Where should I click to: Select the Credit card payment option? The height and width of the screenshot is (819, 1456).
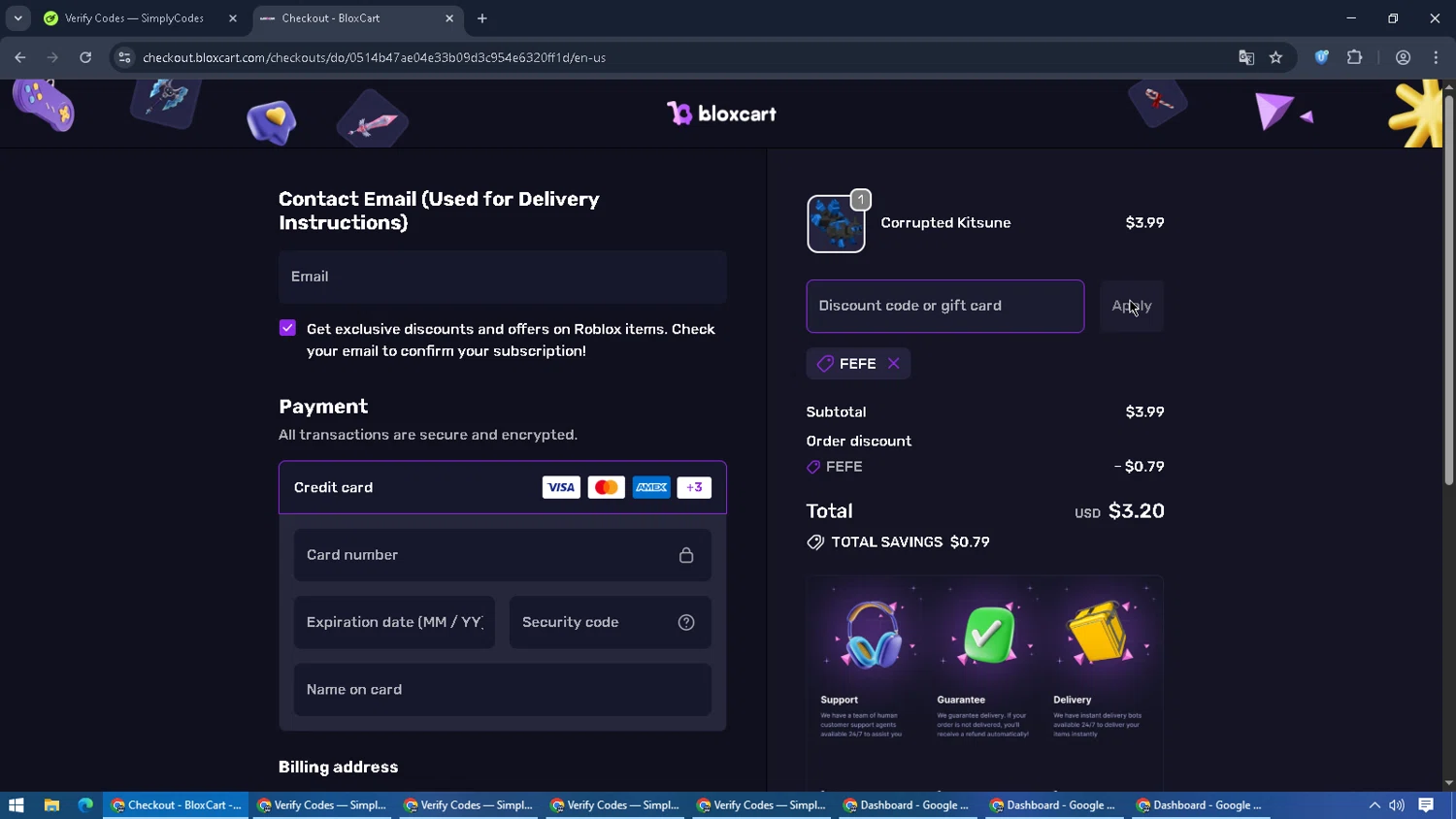pyautogui.click(x=503, y=487)
